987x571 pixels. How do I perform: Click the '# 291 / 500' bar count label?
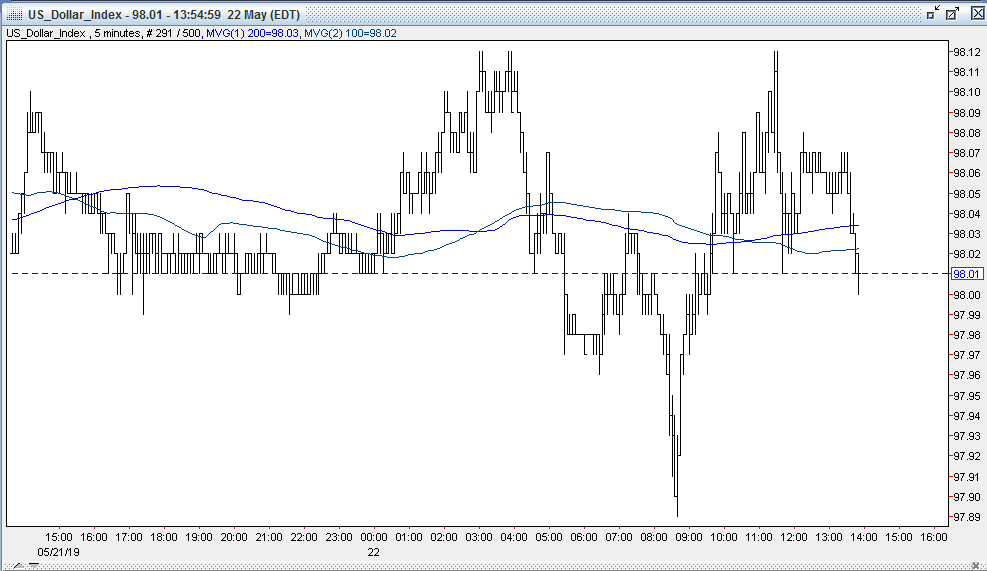(x=173, y=33)
